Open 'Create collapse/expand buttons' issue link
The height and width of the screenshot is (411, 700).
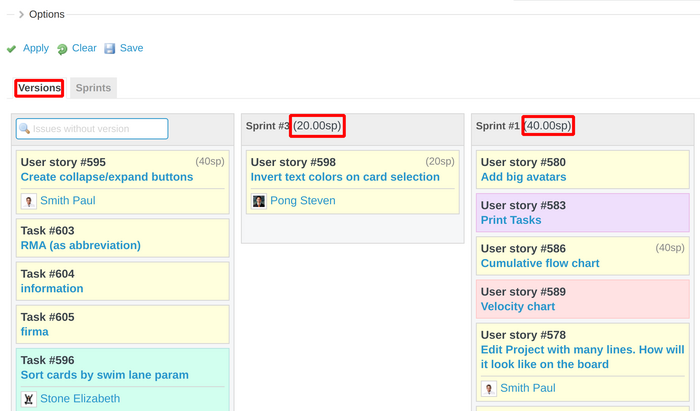(106, 177)
